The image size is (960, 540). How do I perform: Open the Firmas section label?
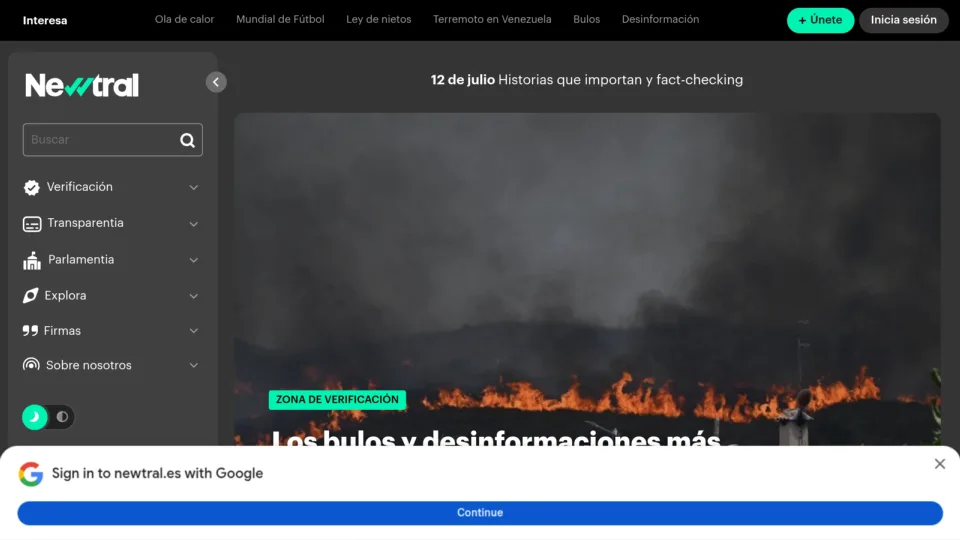point(62,331)
